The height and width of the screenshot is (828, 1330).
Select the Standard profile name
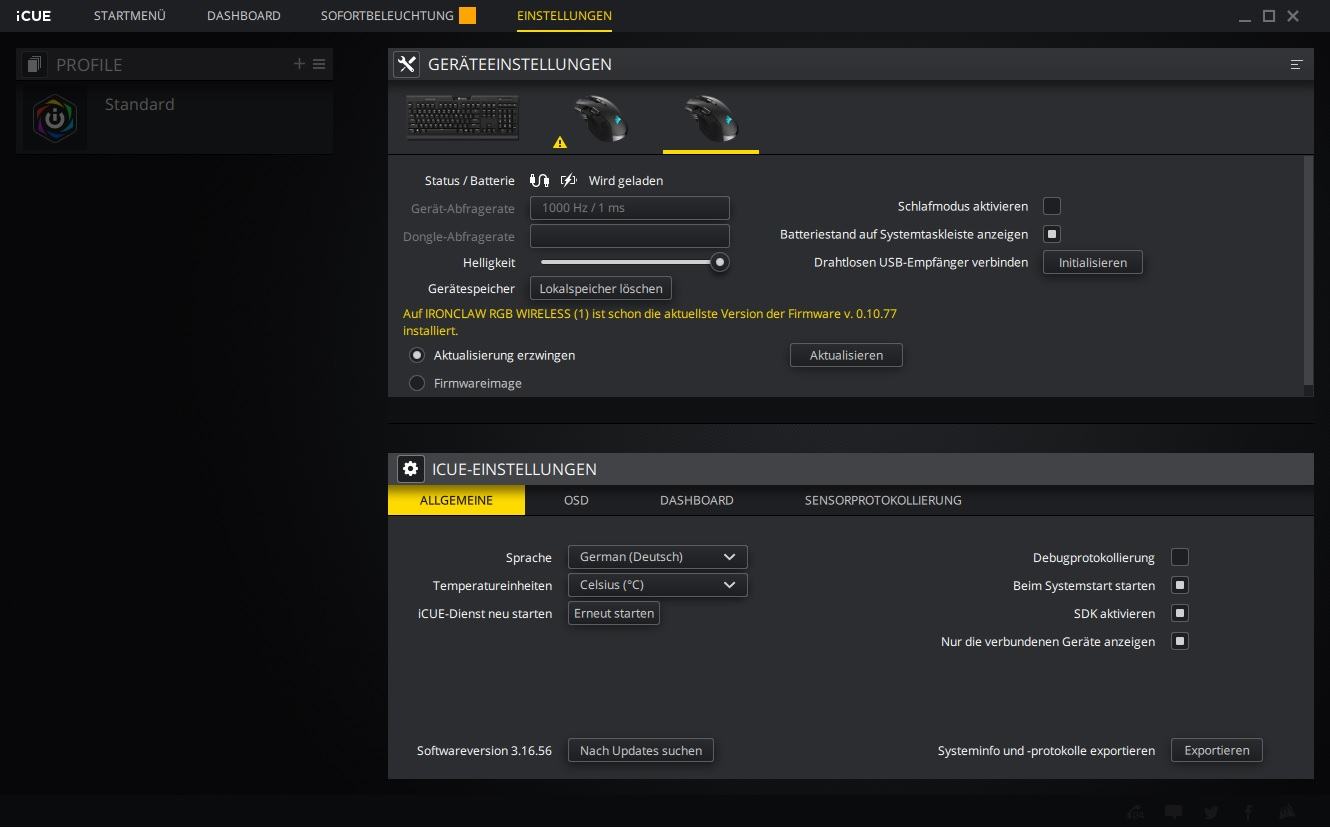tap(140, 104)
